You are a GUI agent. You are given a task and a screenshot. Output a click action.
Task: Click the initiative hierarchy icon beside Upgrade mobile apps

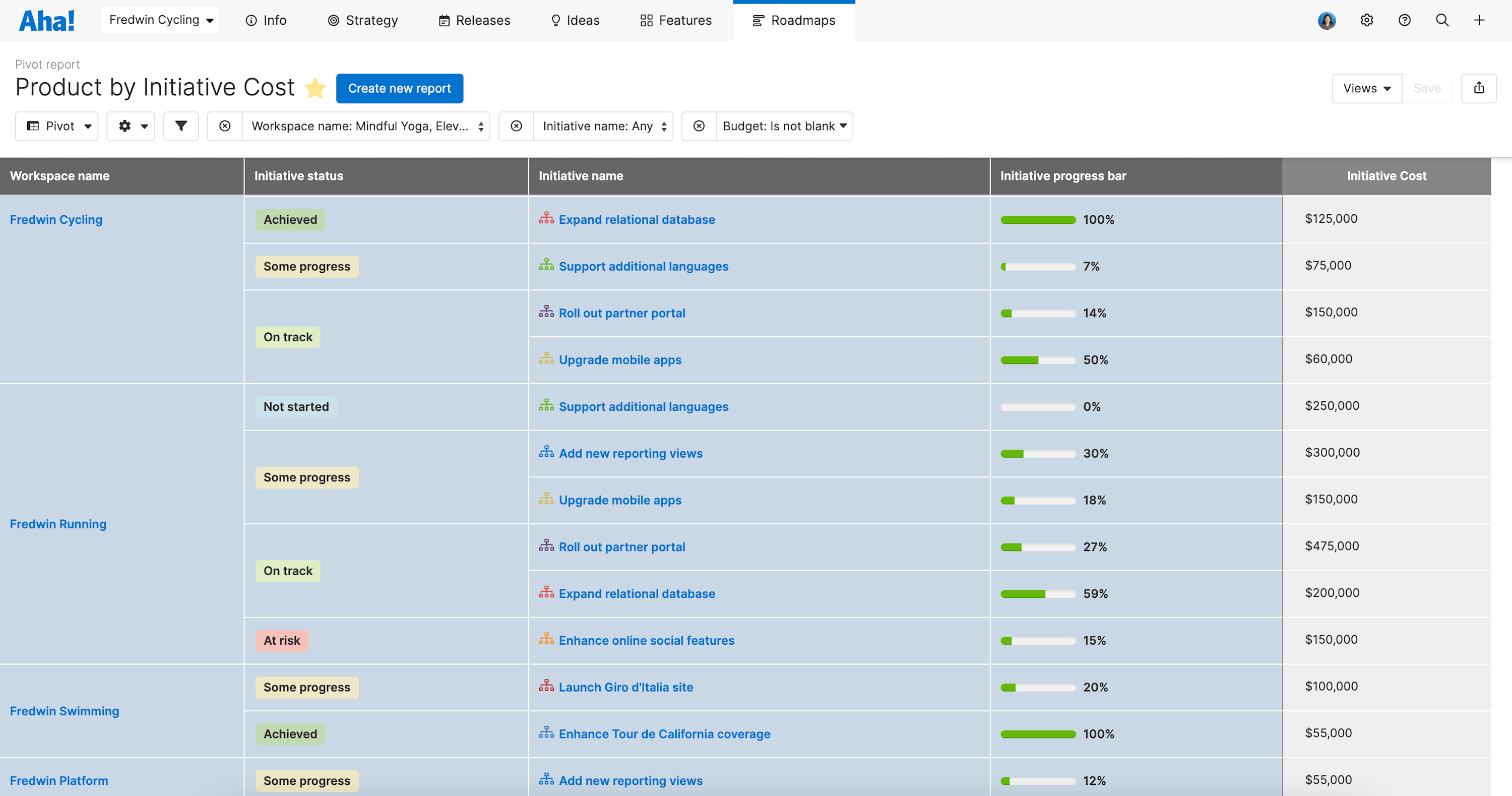click(x=546, y=359)
